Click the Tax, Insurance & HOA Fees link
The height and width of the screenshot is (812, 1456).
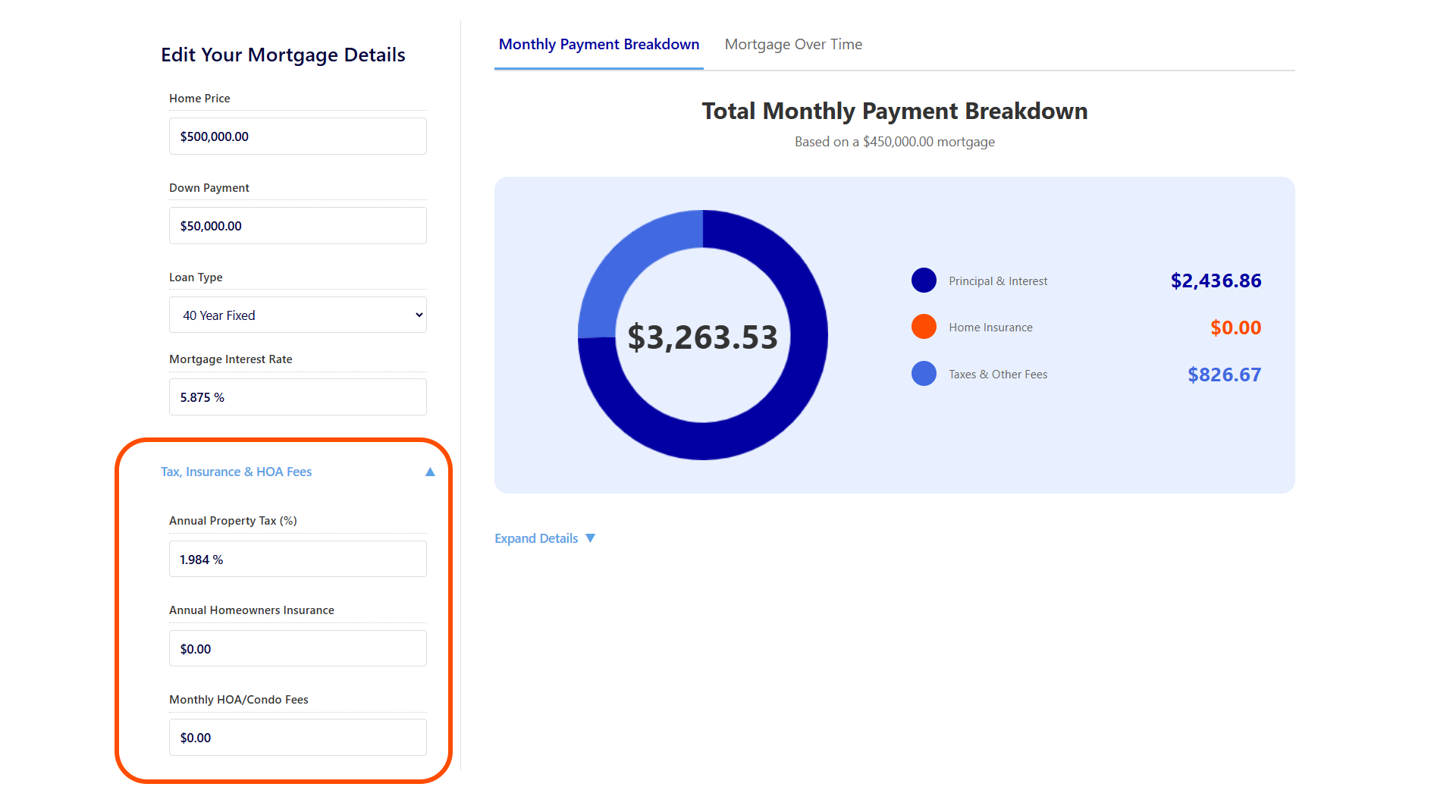click(x=237, y=472)
